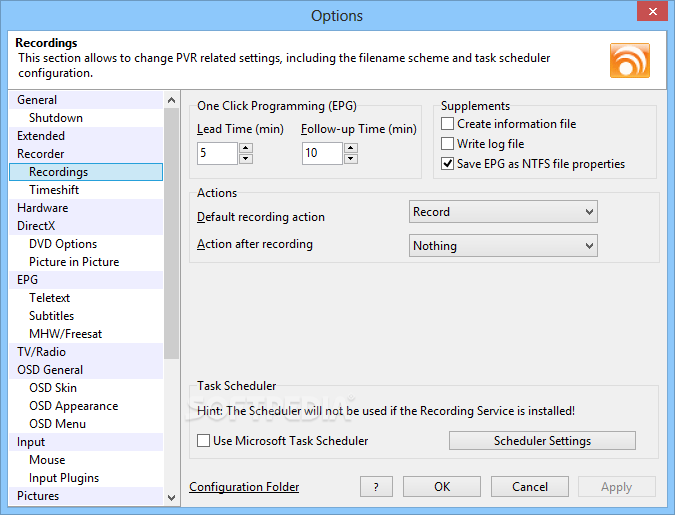Click the sidebar scroll up arrow
The image size is (675, 515).
coord(171,100)
